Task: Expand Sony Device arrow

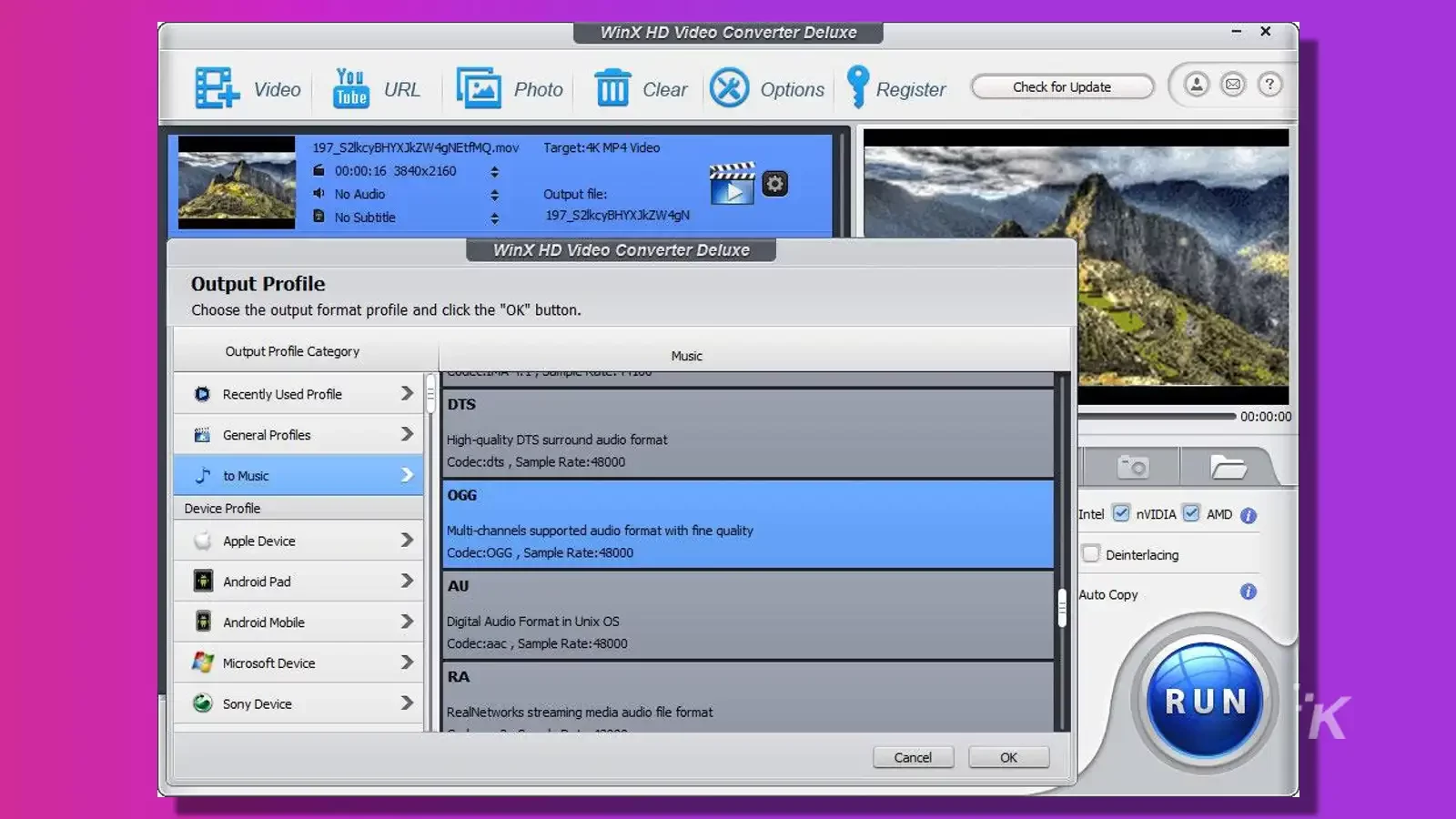Action: coord(407,703)
